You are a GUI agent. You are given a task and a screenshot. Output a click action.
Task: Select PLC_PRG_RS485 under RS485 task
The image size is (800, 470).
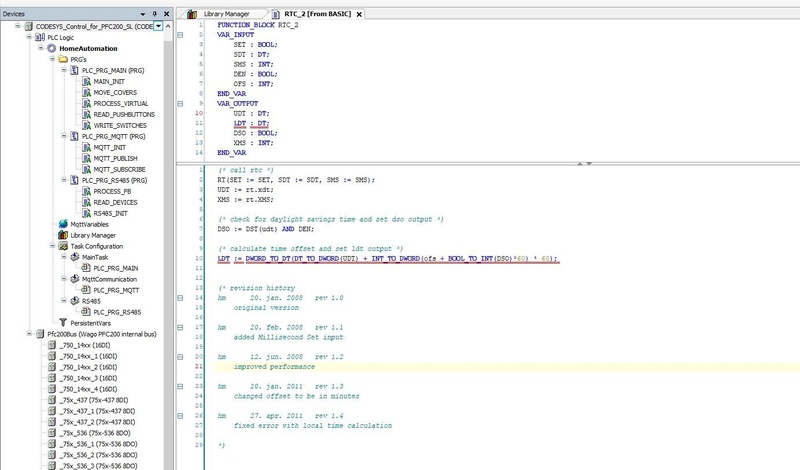coord(117,312)
